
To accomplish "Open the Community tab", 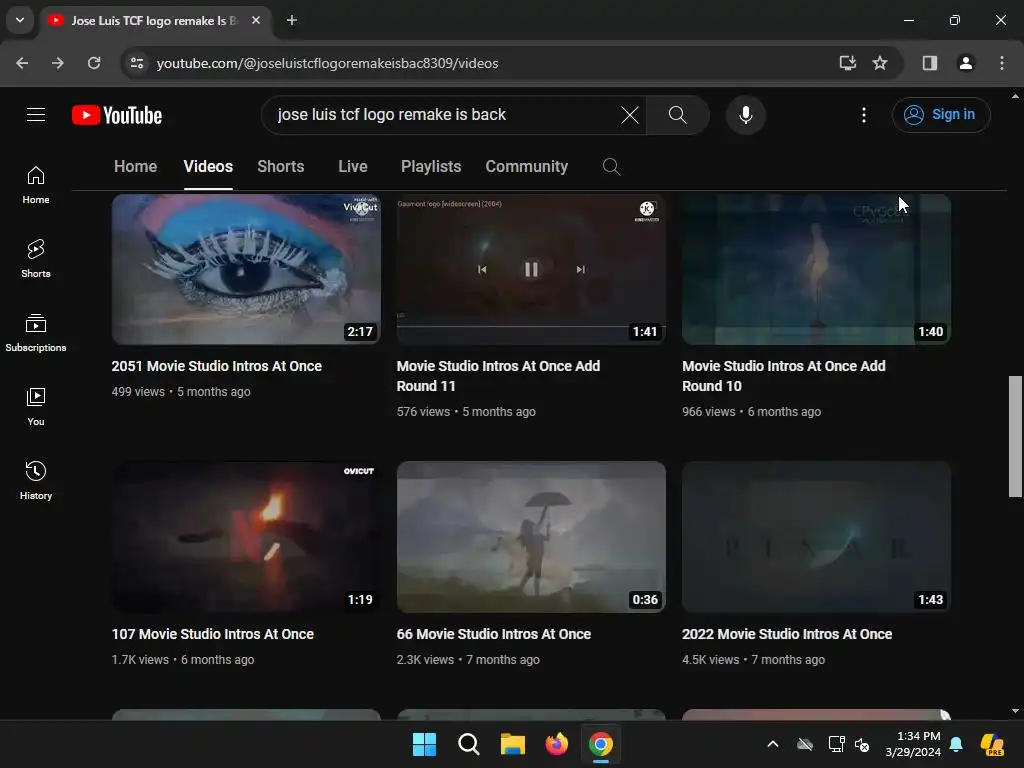I will click(x=526, y=167).
